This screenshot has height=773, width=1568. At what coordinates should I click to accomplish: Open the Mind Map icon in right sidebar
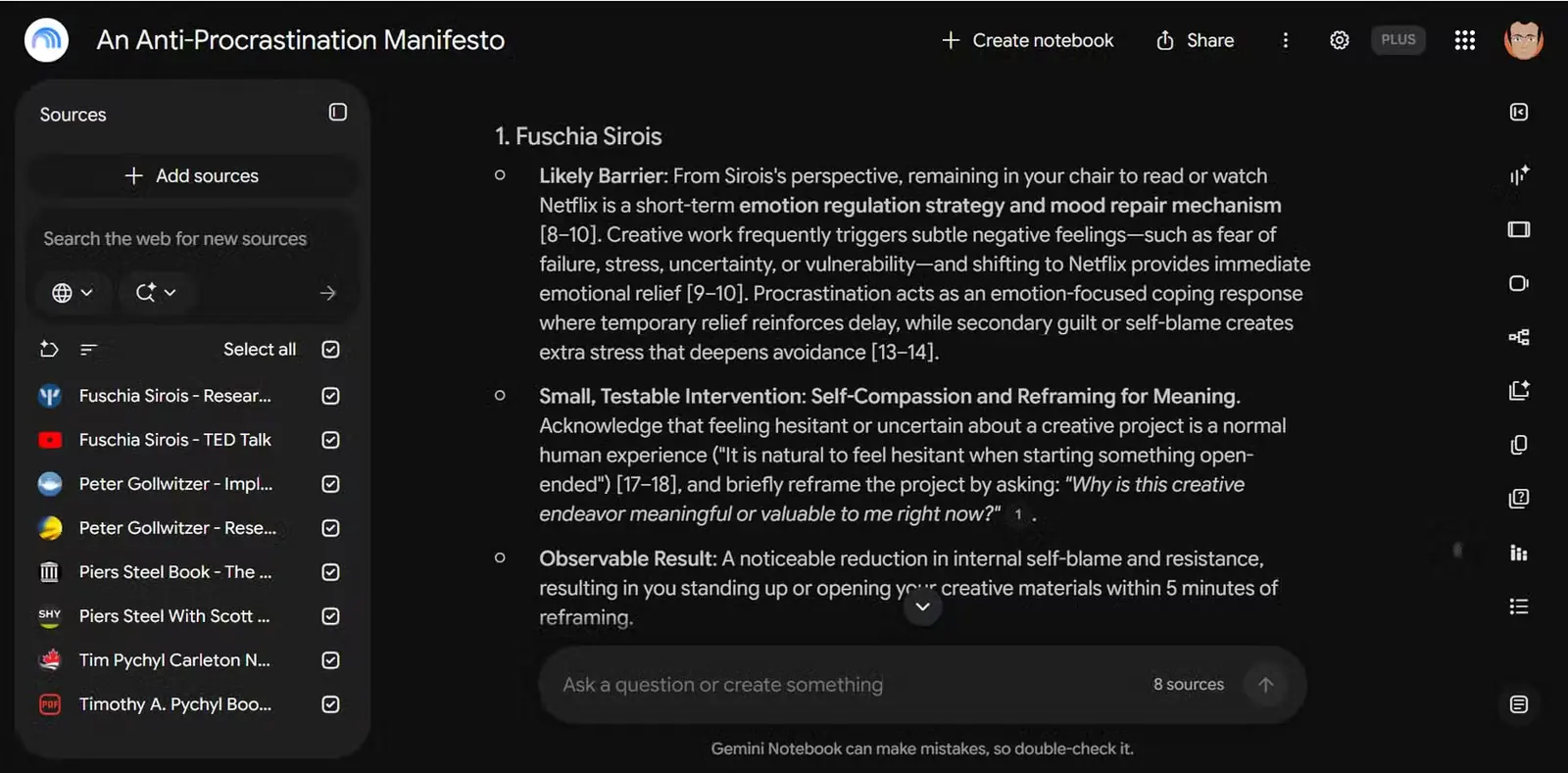[1519, 337]
